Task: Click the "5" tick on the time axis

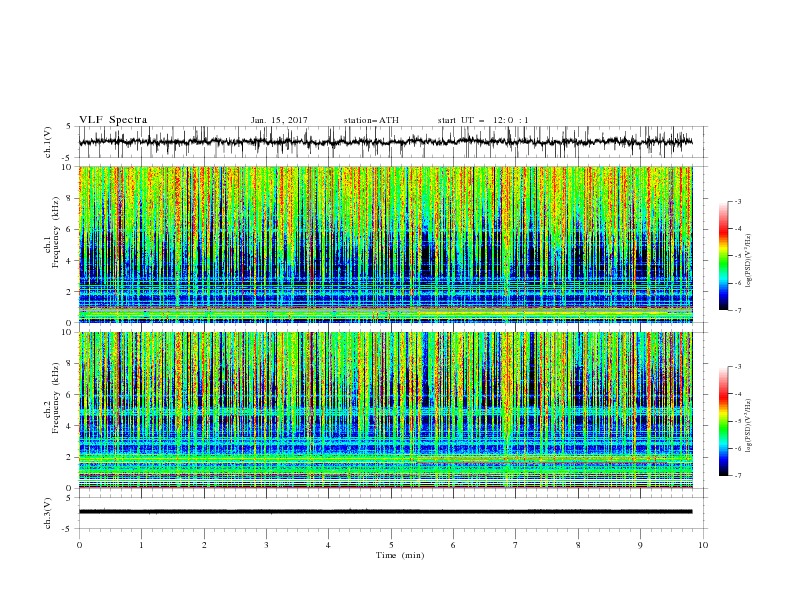Action: (391, 545)
